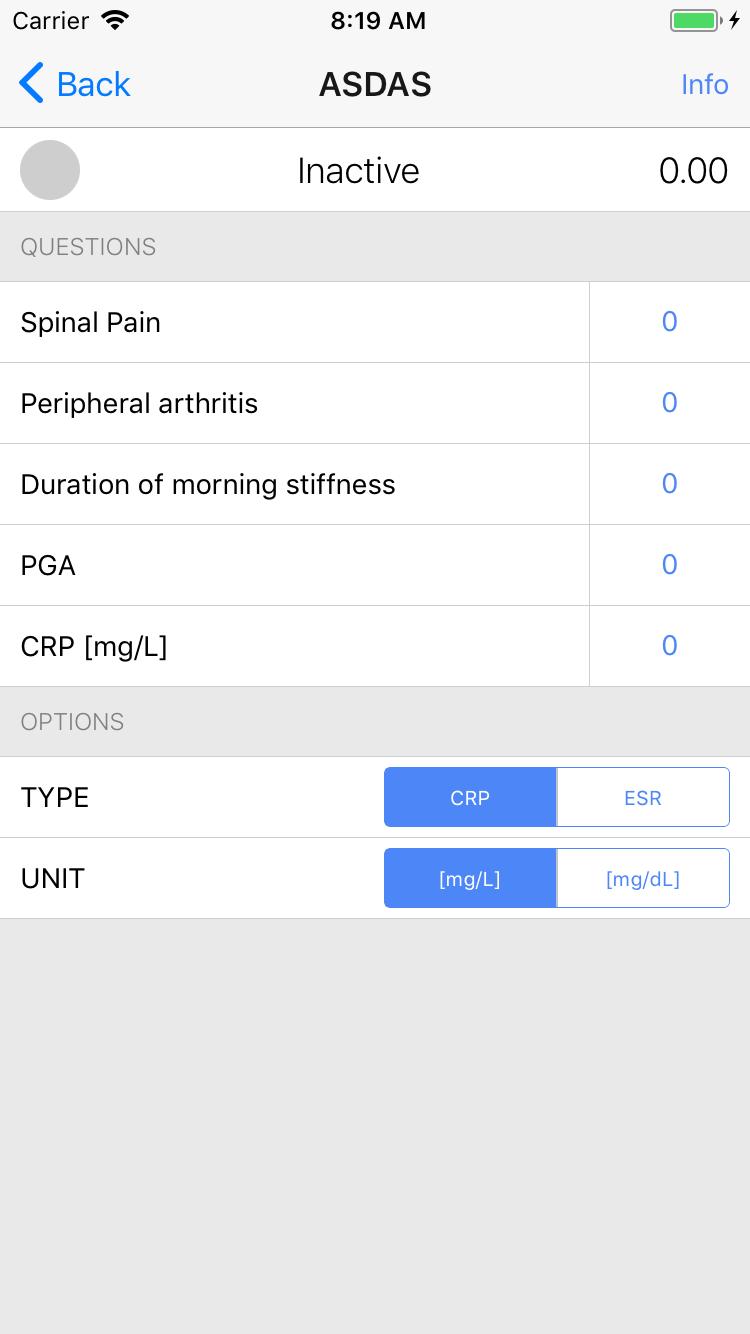Tap the gray activity status circle

(50, 170)
